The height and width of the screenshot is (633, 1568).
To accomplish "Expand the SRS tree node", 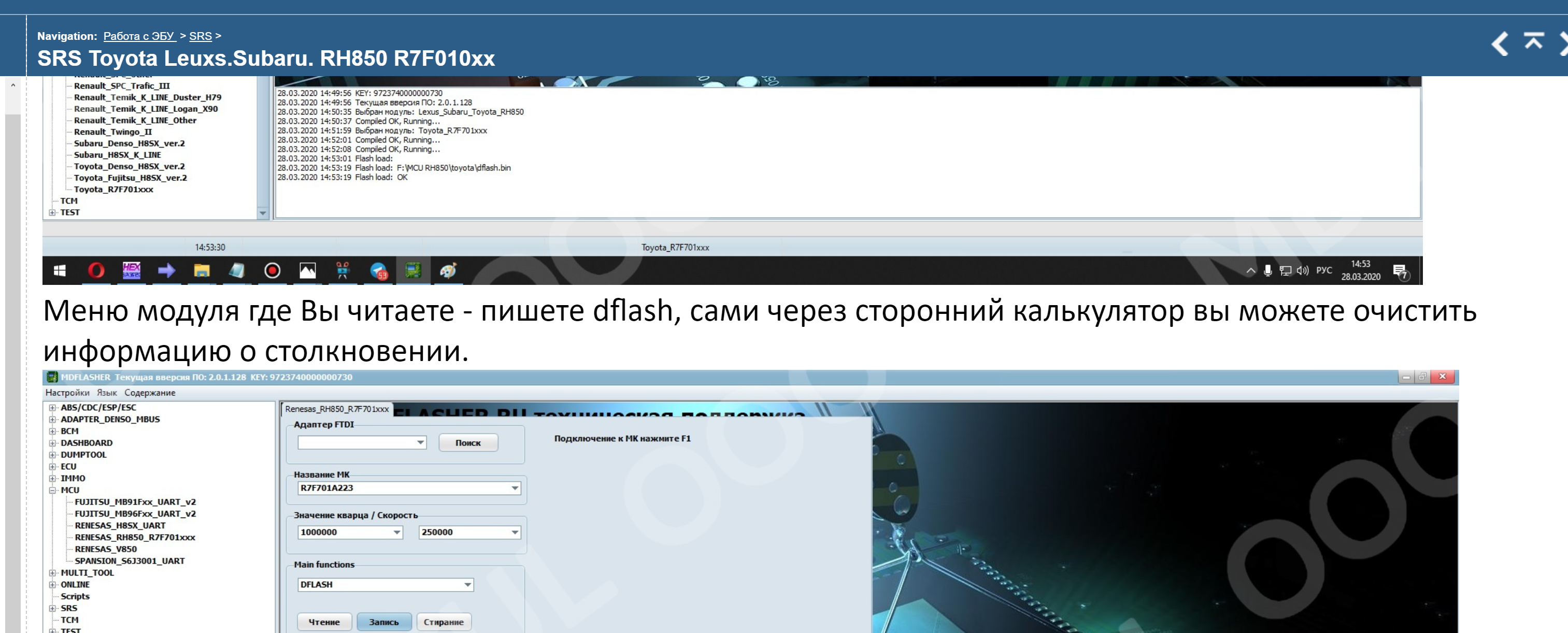I will (x=53, y=608).
